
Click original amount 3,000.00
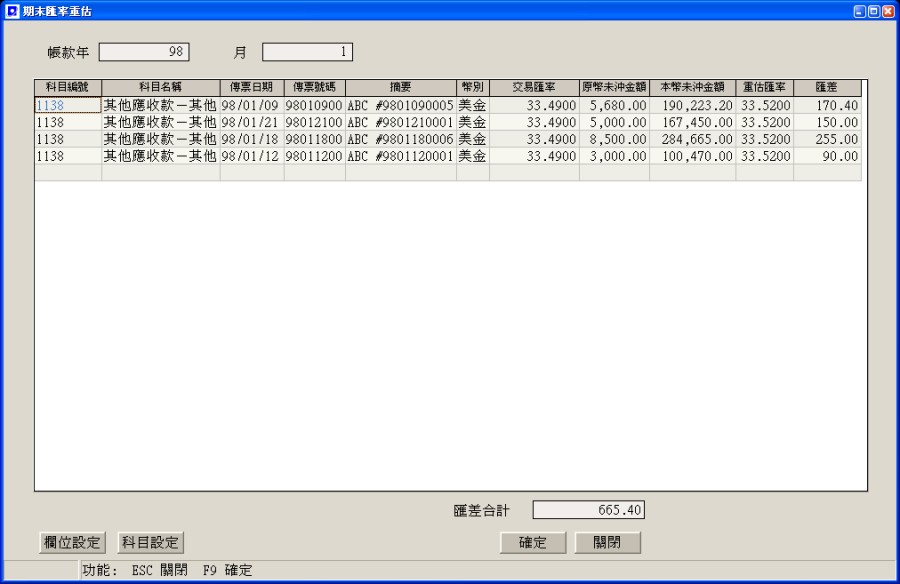[x=614, y=156]
